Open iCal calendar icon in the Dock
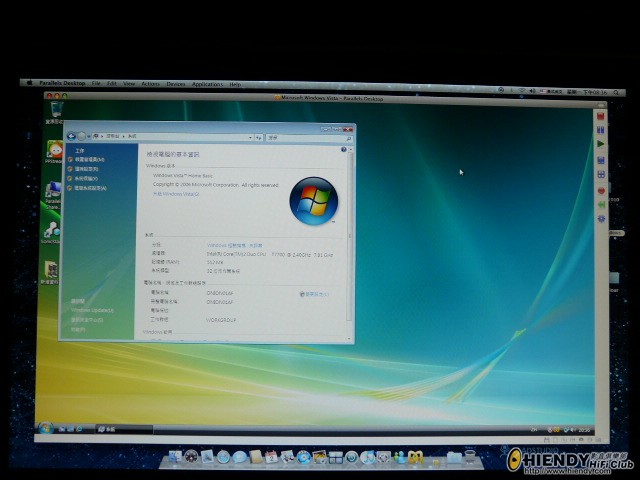Screen dimensions: 640x480 point(271,457)
